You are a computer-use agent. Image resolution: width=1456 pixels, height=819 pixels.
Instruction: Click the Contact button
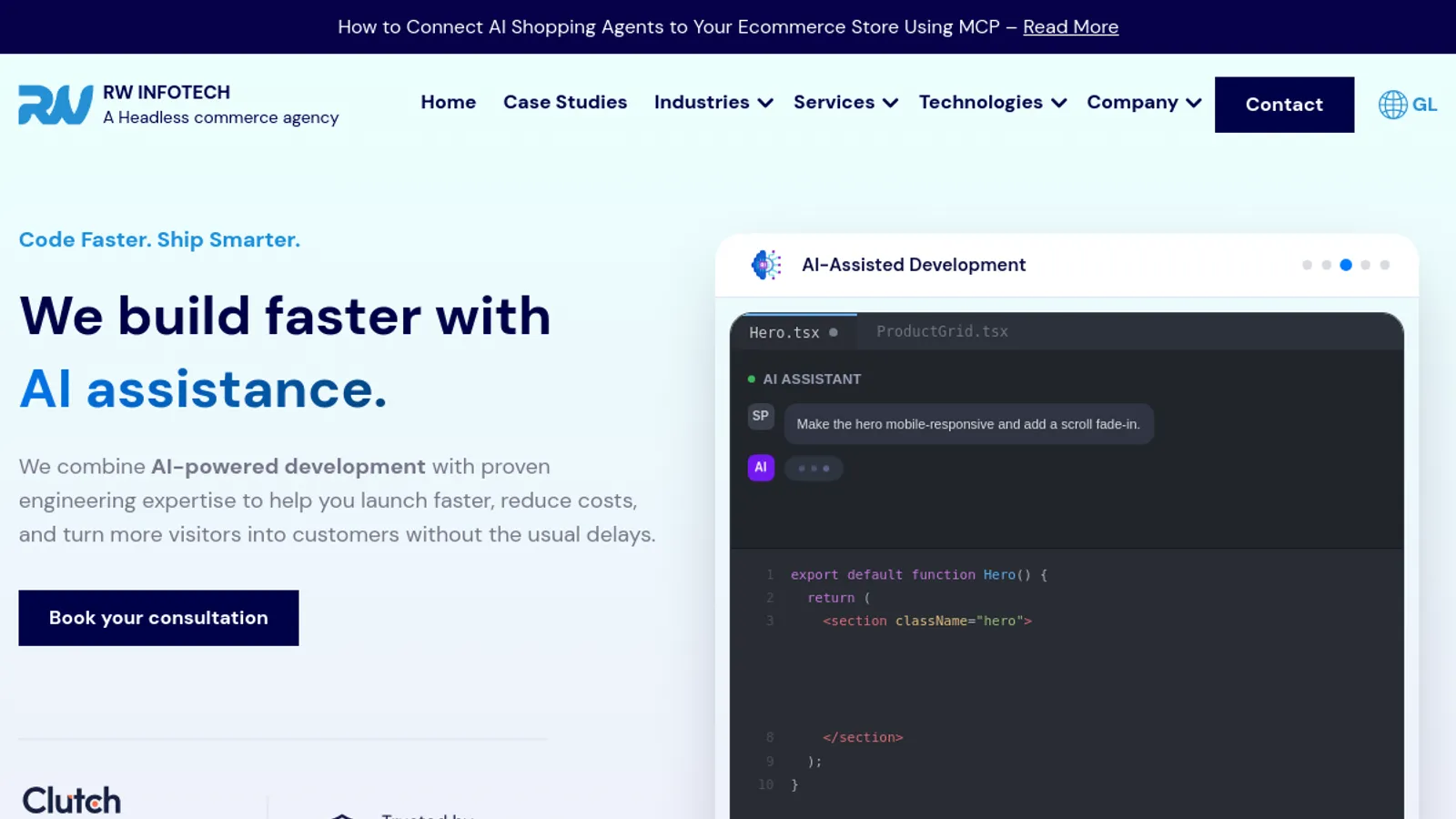(x=1284, y=105)
